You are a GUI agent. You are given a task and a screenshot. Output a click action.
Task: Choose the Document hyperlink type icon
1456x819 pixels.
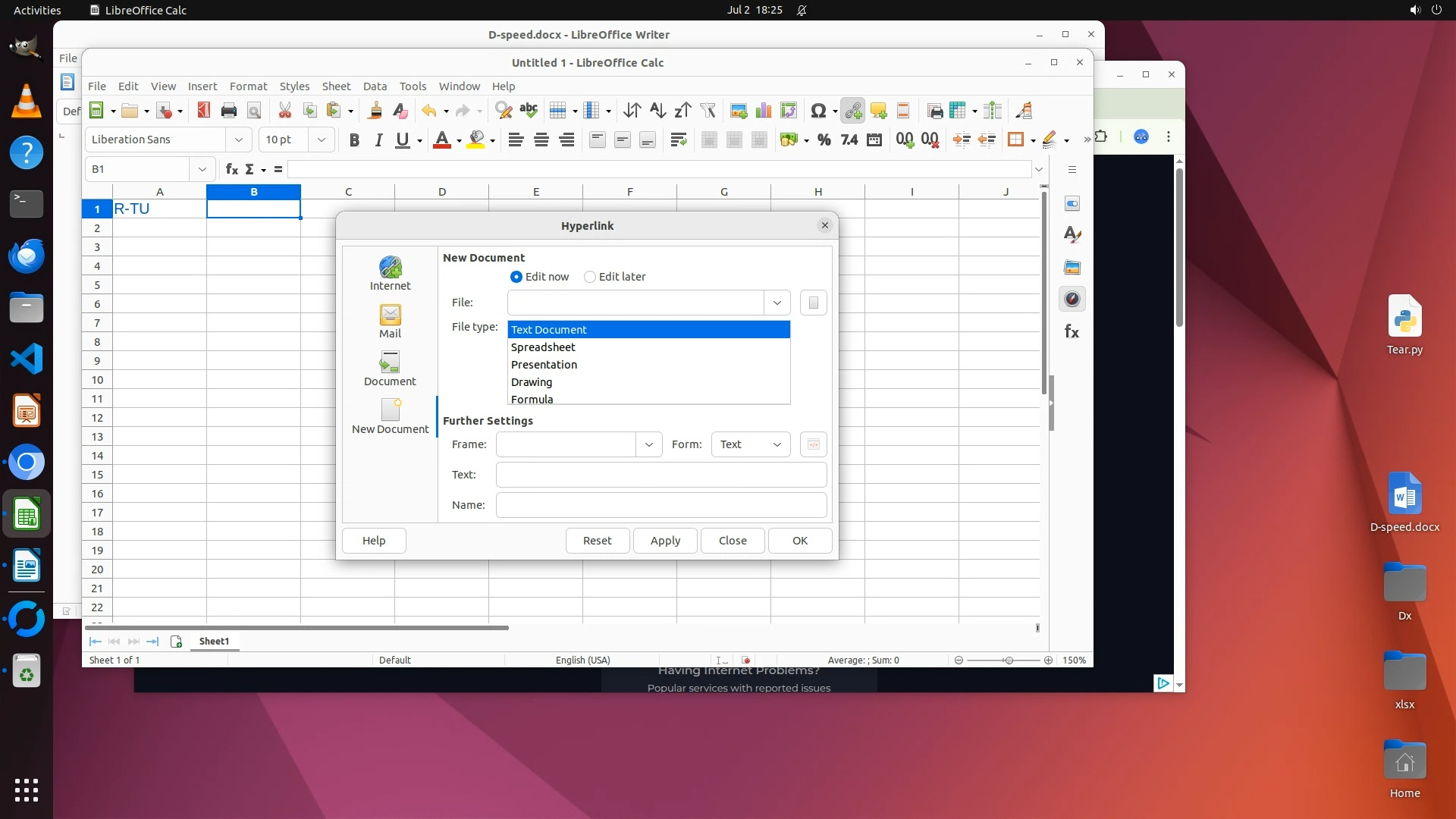[x=390, y=369]
